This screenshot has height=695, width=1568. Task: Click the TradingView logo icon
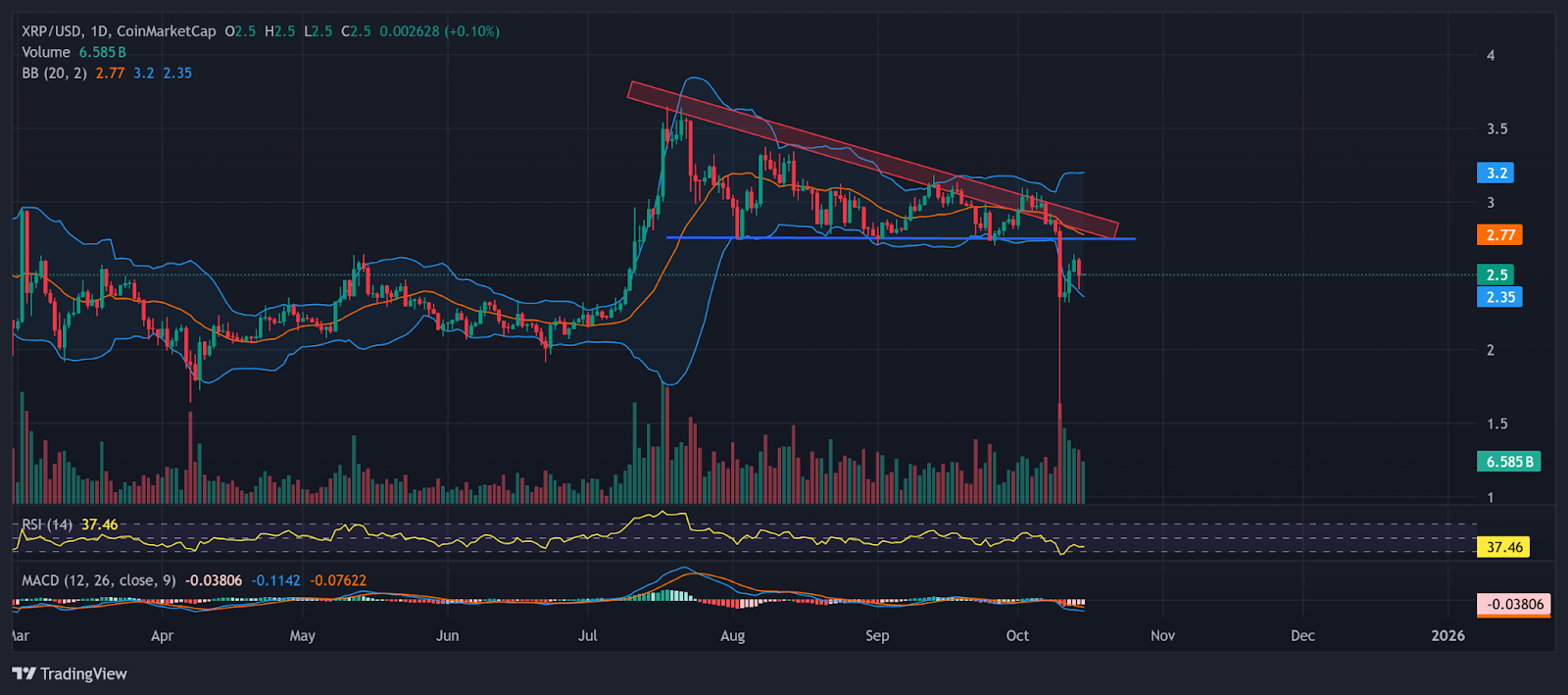coord(24,673)
